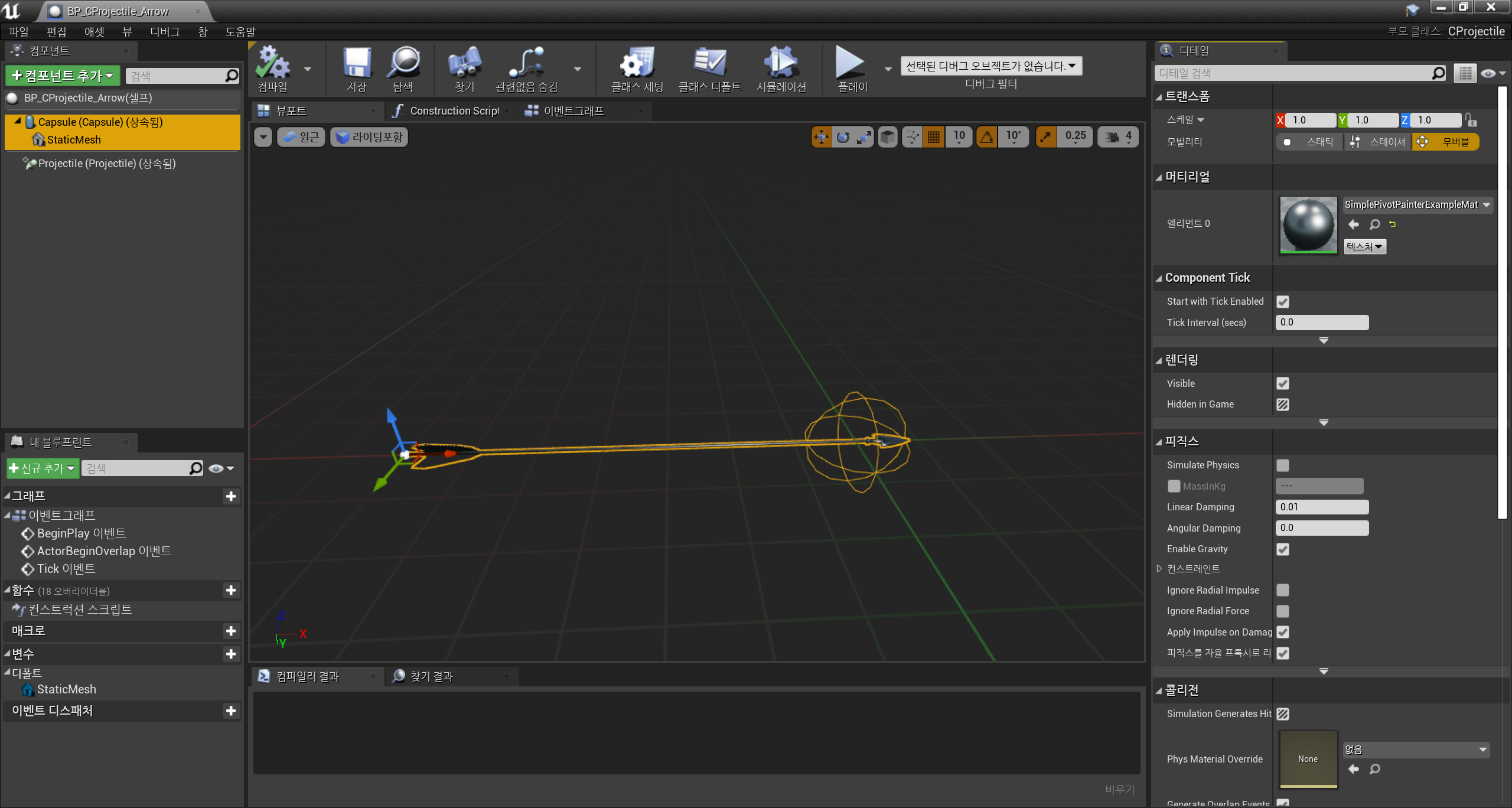Open the SimplePivotPainterExampleMat material dropdown

[1417, 205]
